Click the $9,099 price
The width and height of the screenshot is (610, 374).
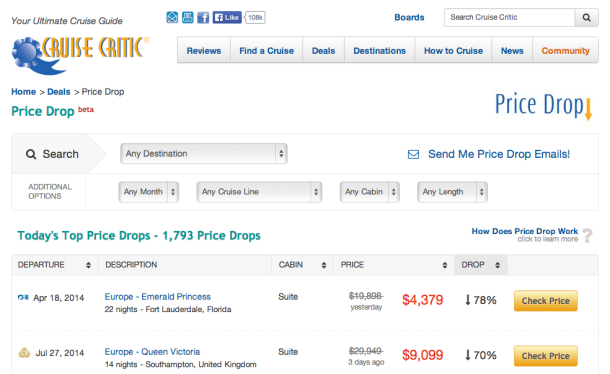click(x=422, y=355)
